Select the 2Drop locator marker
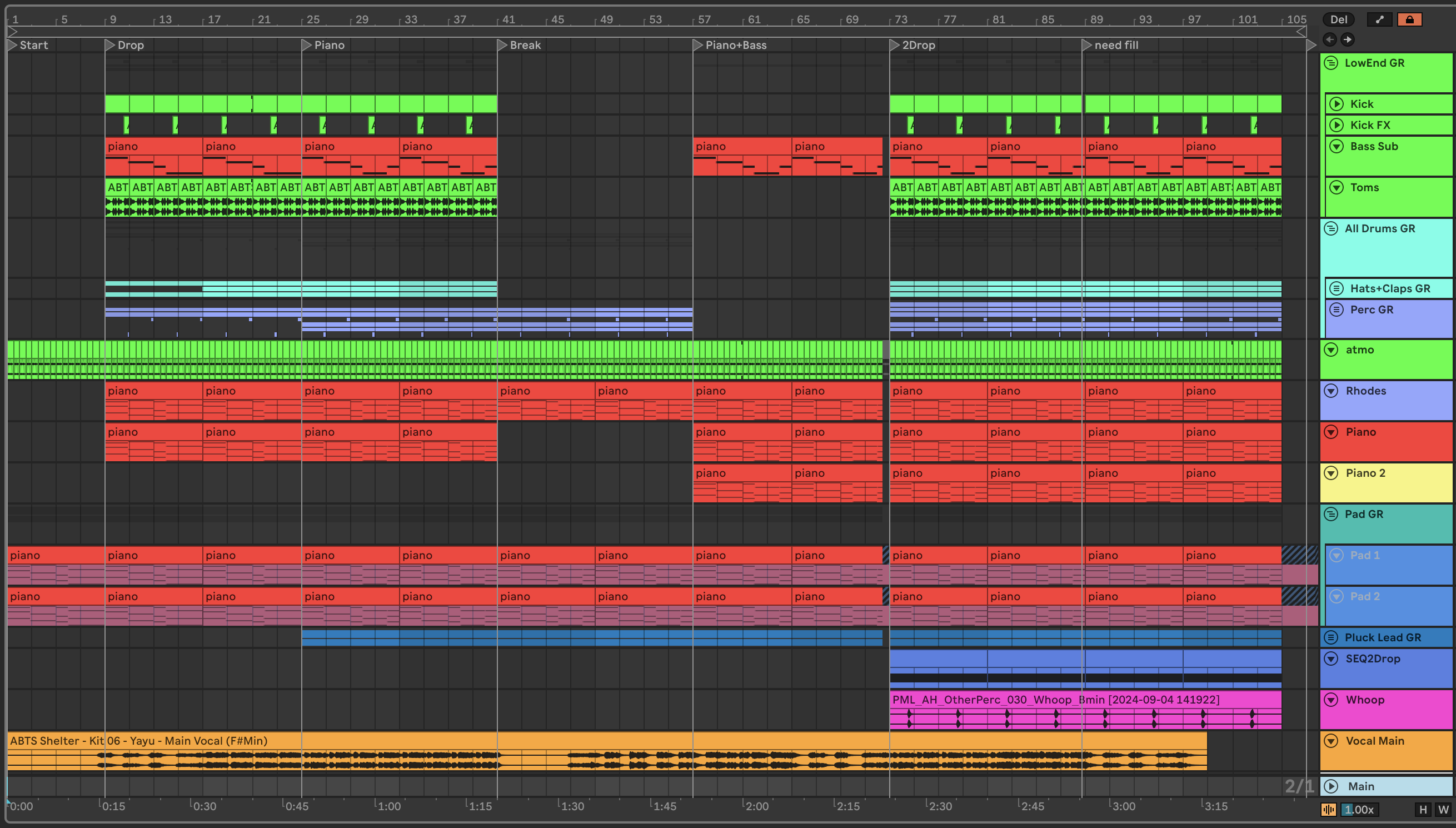 click(x=894, y=45)
